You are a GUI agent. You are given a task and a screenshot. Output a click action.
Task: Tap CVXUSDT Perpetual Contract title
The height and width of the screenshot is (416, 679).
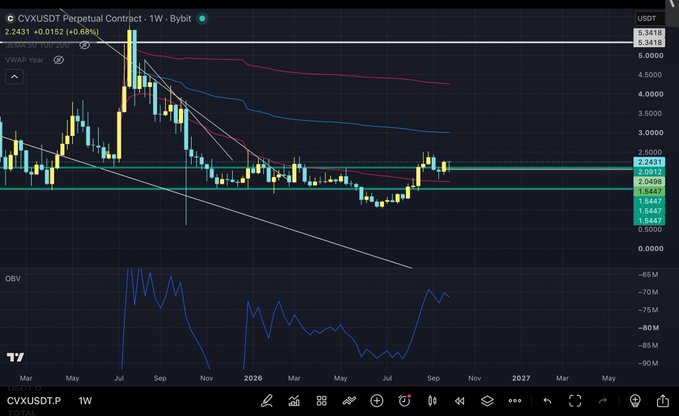pyautogui.click(x=80, y=19)
